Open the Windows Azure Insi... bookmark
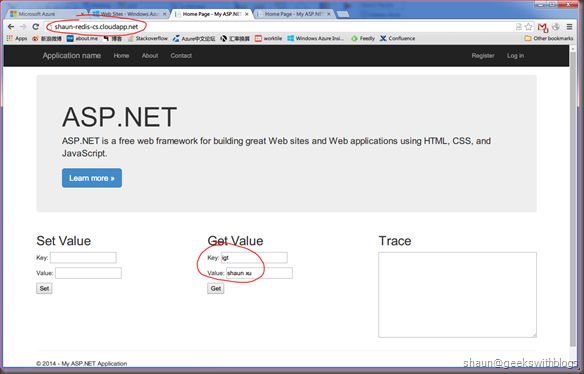Screen dimensions: 584x374 click(x=316, y=38)
